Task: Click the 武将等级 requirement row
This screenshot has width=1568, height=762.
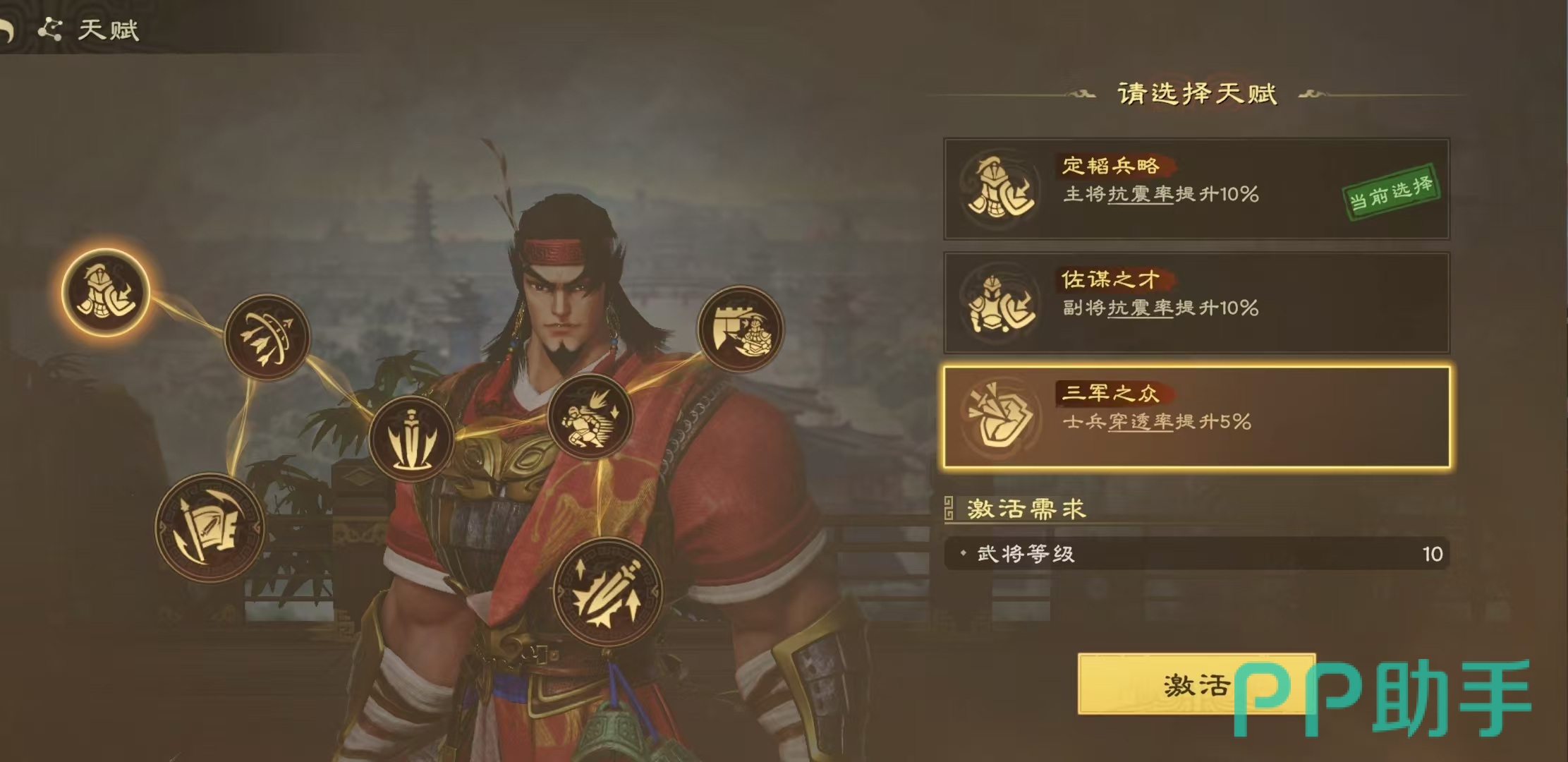Action: coord(1196,554)
